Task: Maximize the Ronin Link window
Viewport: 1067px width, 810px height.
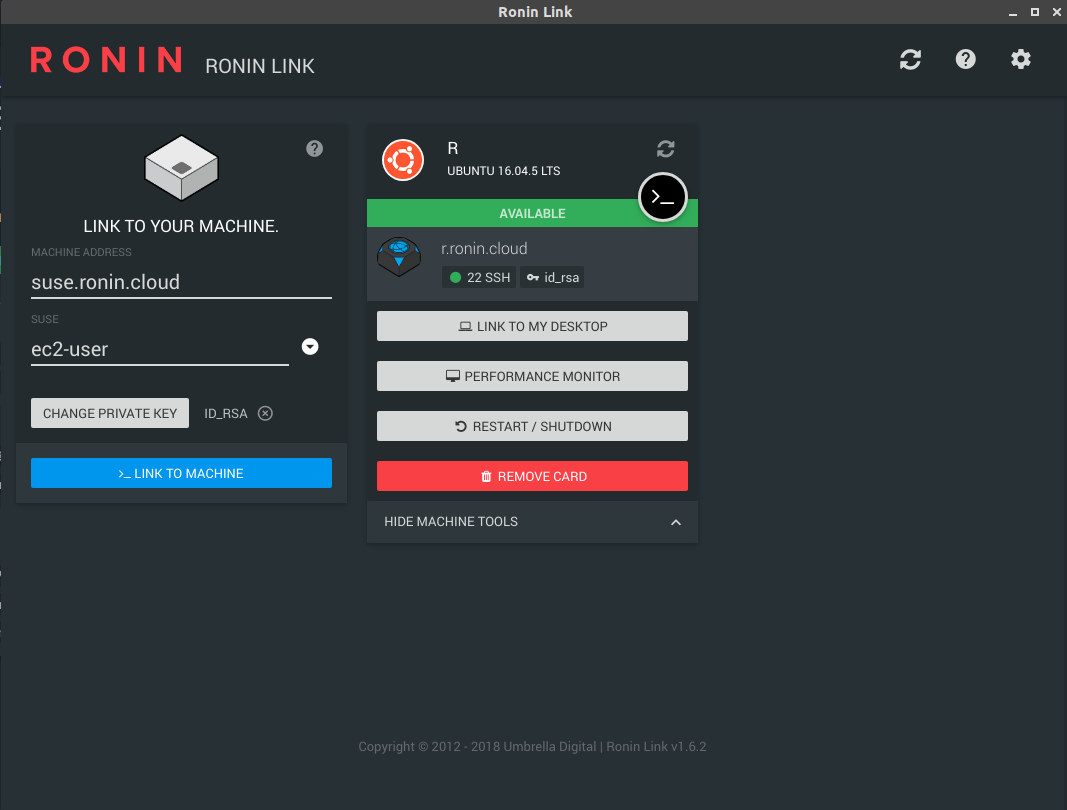Action: tap(1034, 12)
